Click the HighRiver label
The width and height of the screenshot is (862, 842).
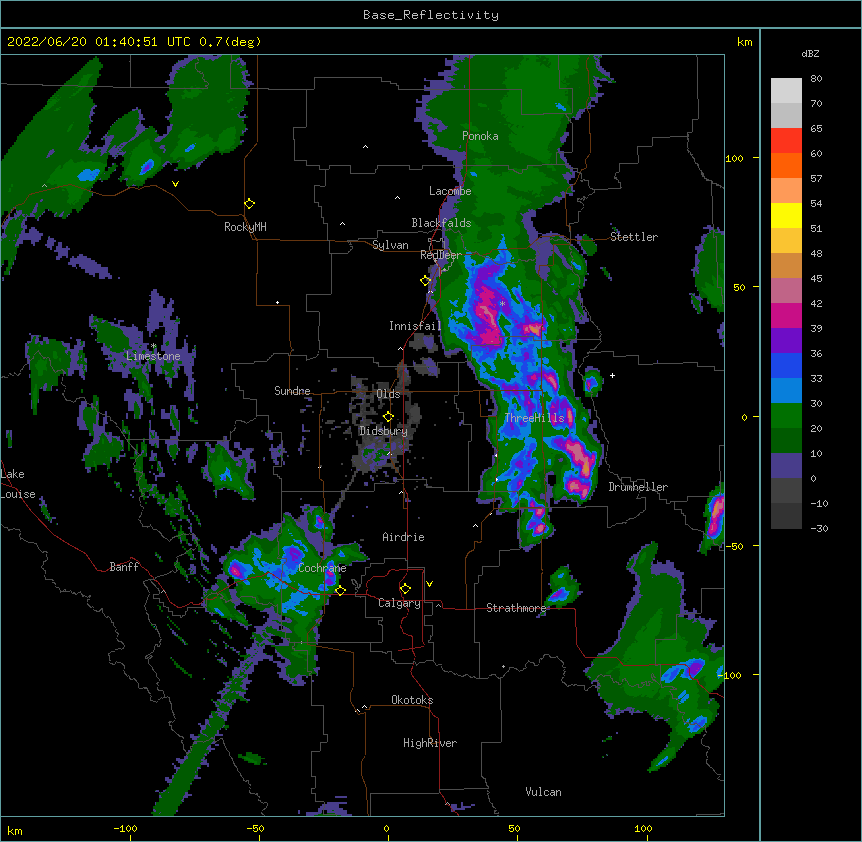(x=430, y=743)
